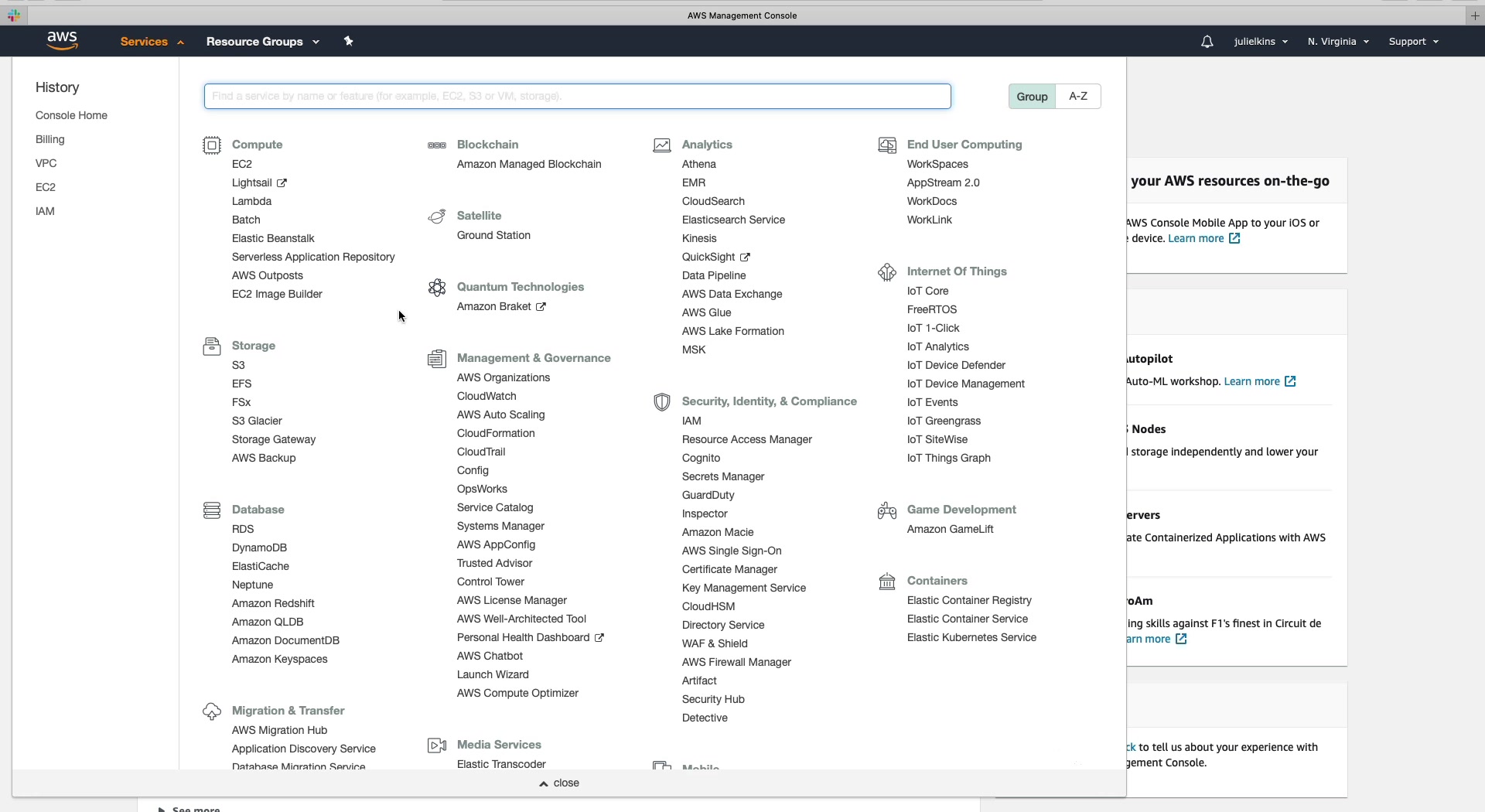Select VPC in History list
This screenshot has width=1485, height=812.
46,164
